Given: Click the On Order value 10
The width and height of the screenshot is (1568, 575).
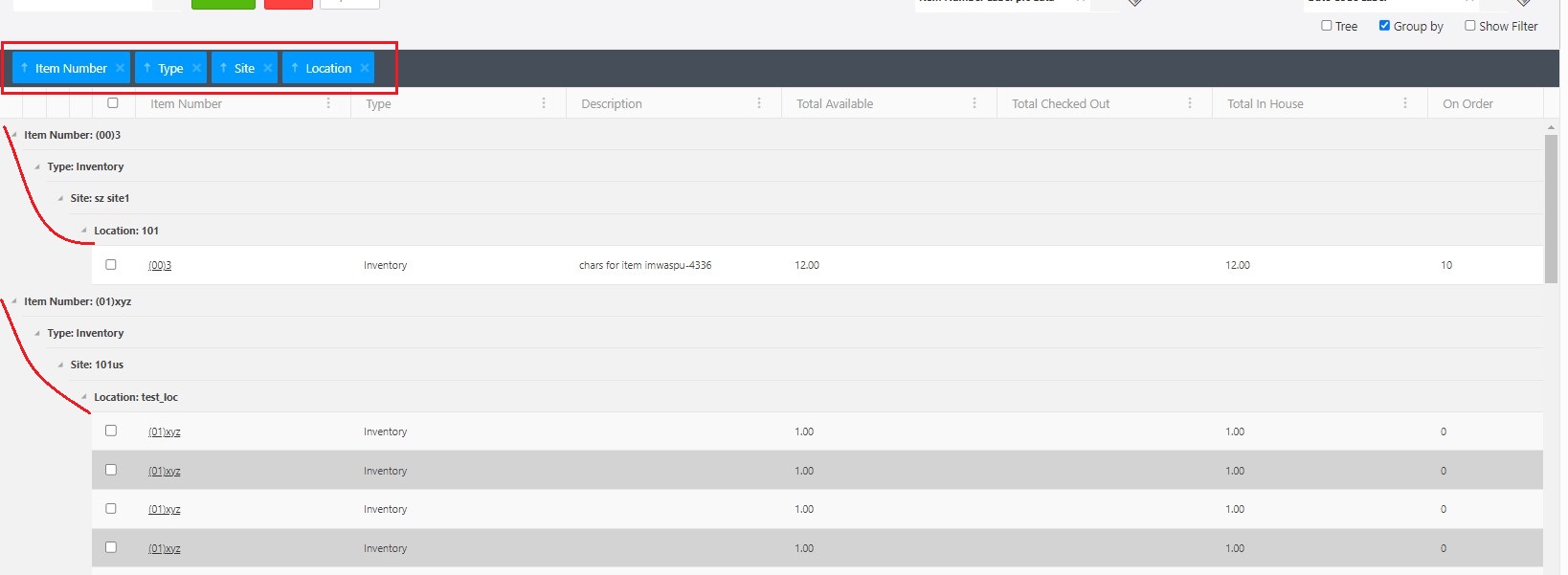Looking at the screenshot, I should tap(1446, 265).
